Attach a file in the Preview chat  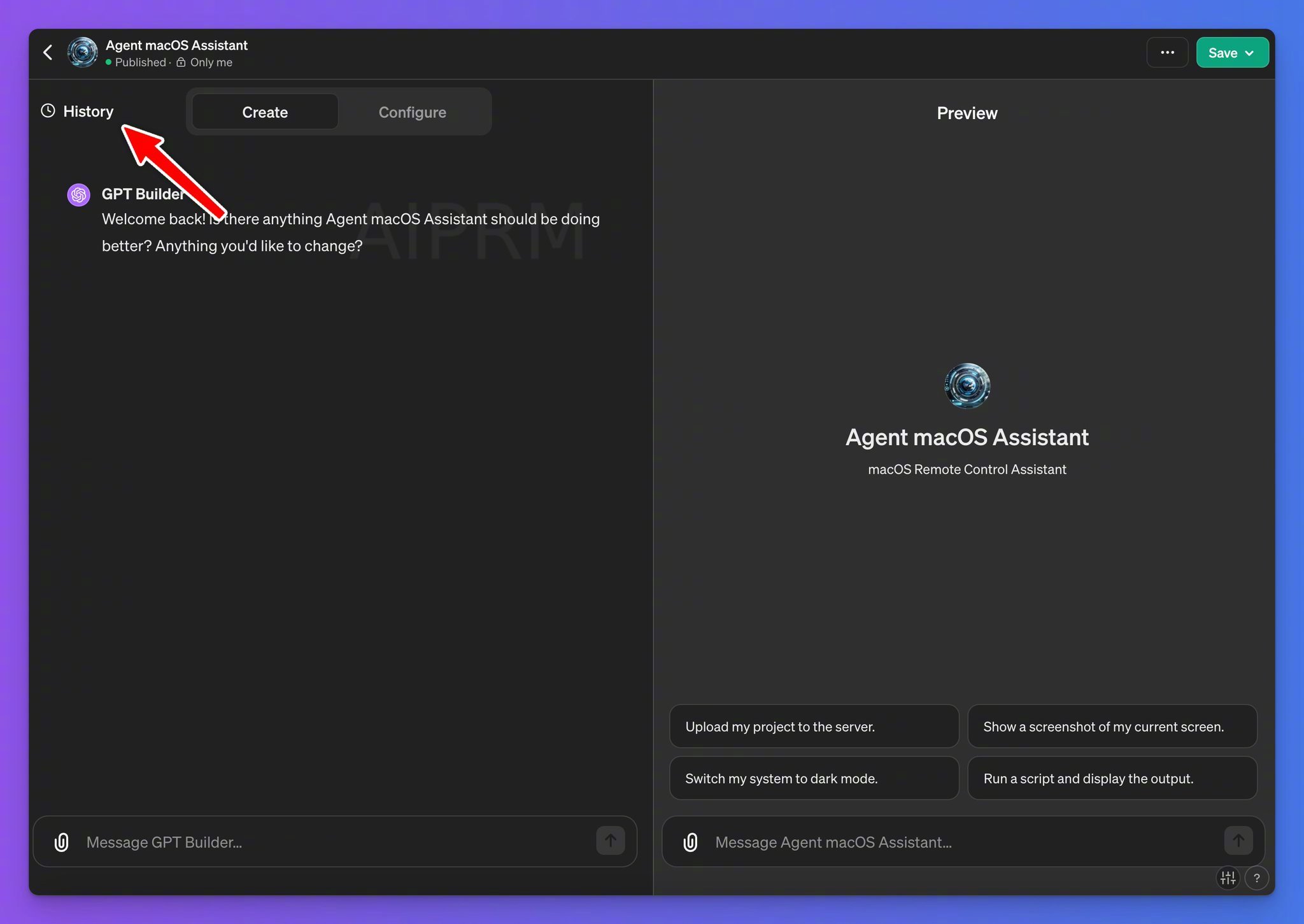coord(690,842)
